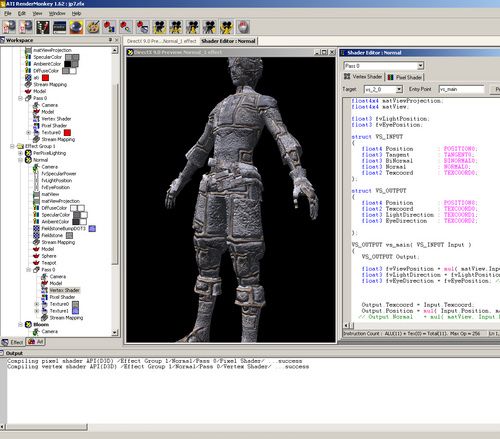The height and width of the screenshot is (439, 500).
Task: Switch to the DirectX 9.0 Preview tab
Action: [x=161, y=41]
